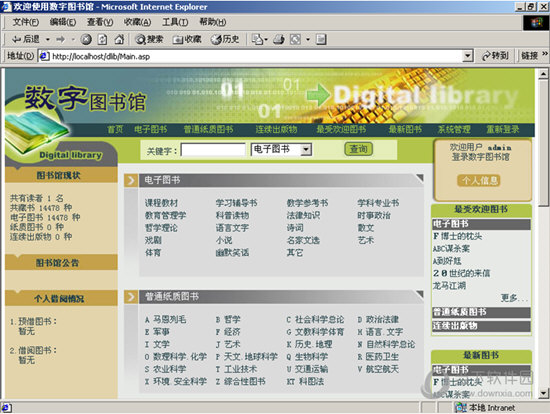Open the Back button history dropdown arrow

point(48,39)
